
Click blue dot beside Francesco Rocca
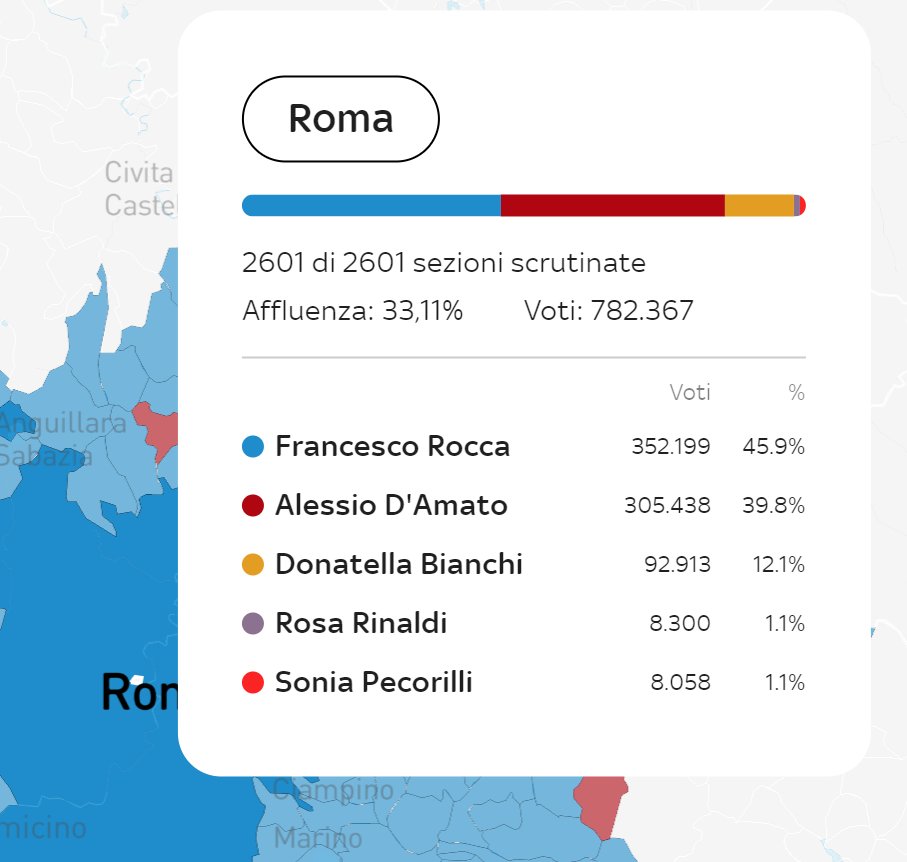[254, 447]
